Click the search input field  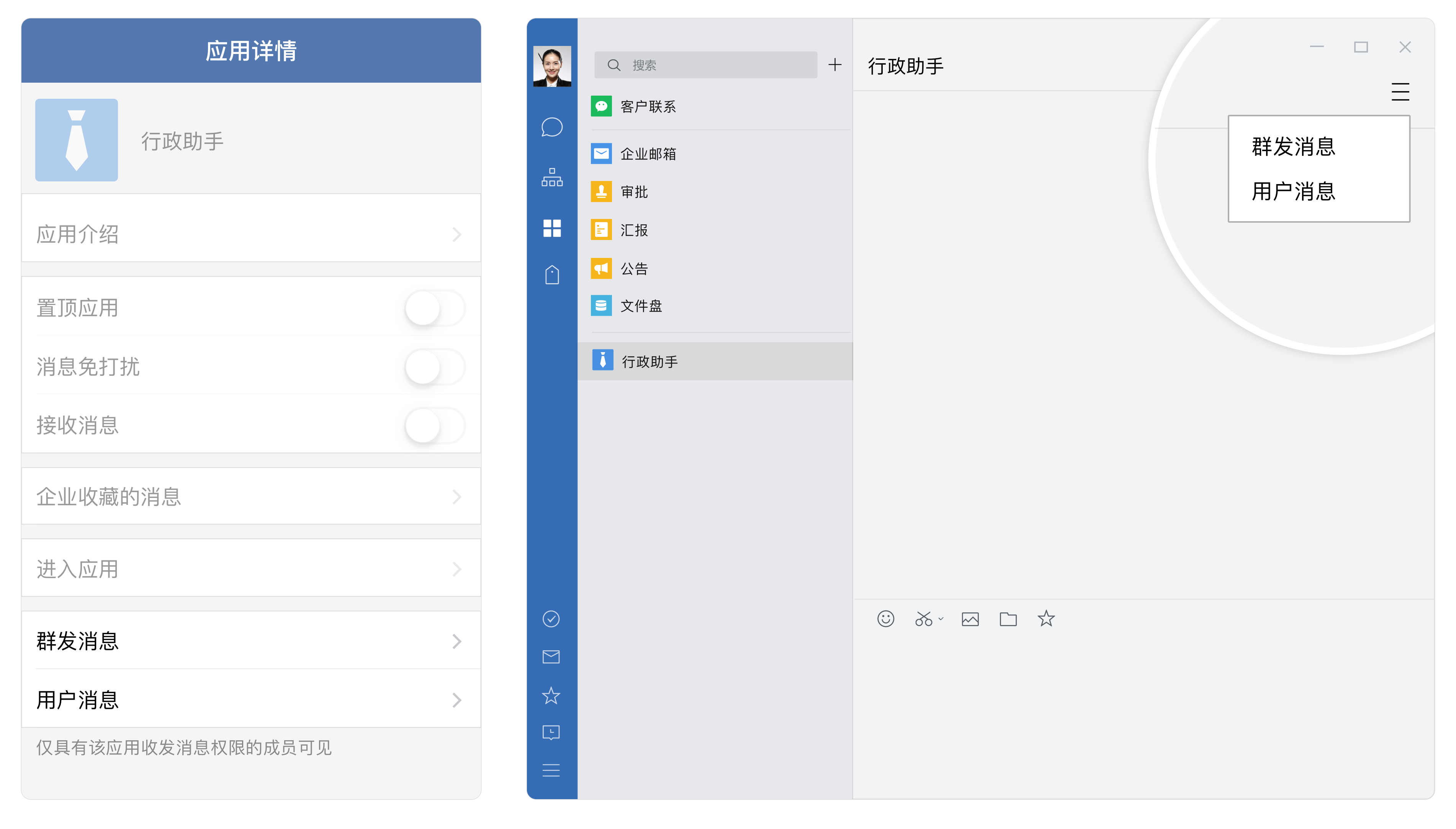705,65
